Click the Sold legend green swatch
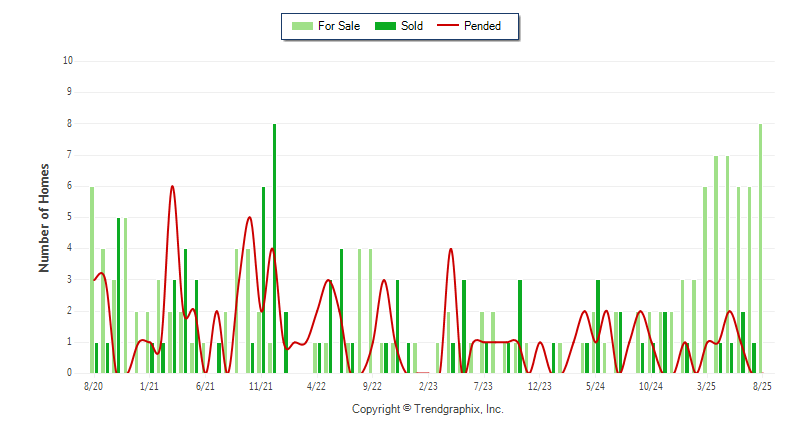 point(385,26)
